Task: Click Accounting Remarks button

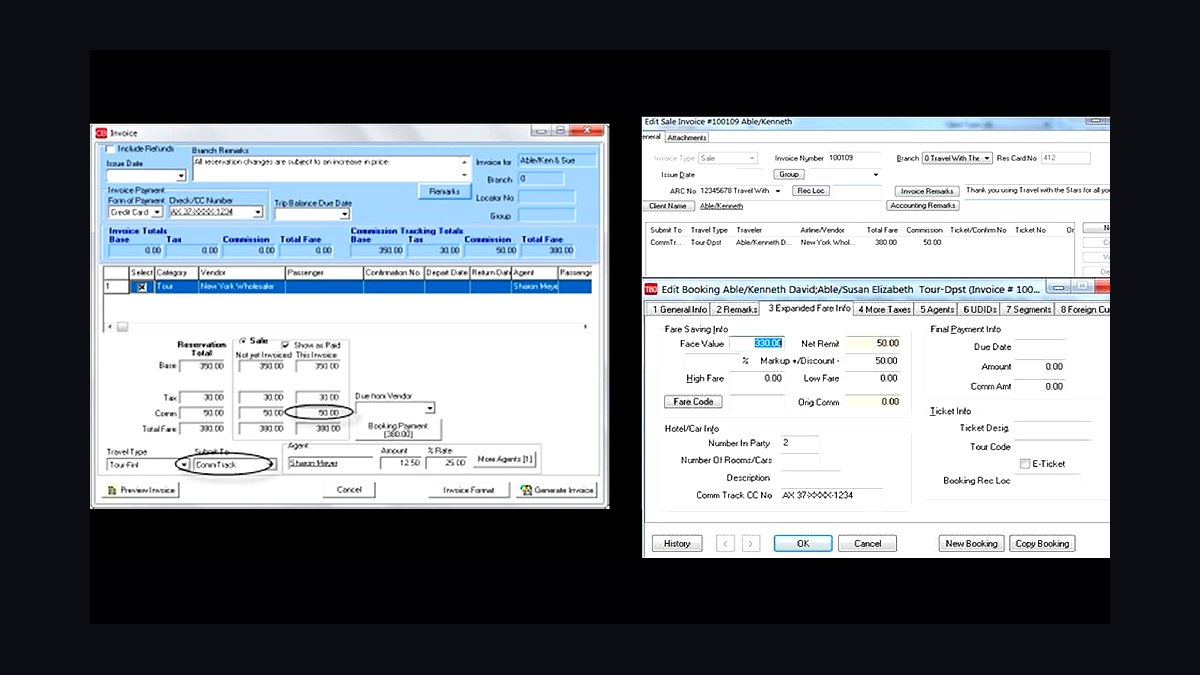Action: (923, 206)
